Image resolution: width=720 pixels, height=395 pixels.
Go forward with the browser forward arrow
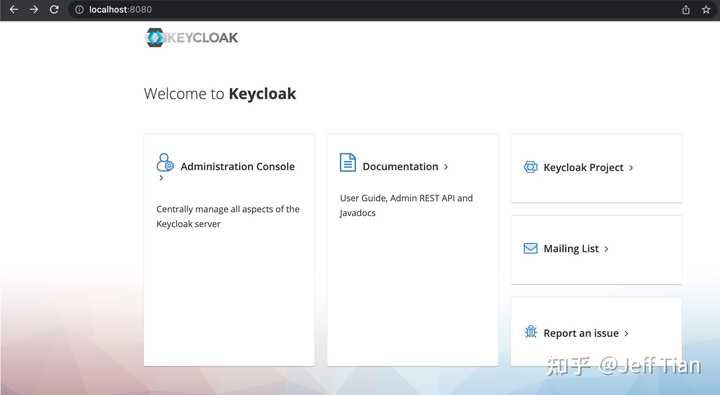pos(34,9)
